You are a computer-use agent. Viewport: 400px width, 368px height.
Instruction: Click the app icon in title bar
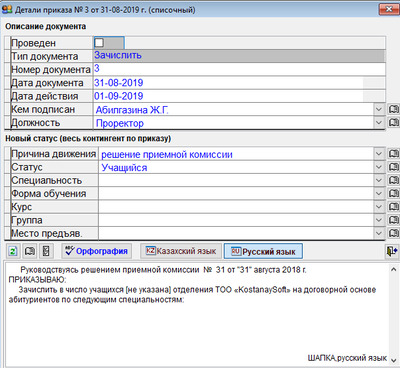pyautogui.click(x=7, y=9)
